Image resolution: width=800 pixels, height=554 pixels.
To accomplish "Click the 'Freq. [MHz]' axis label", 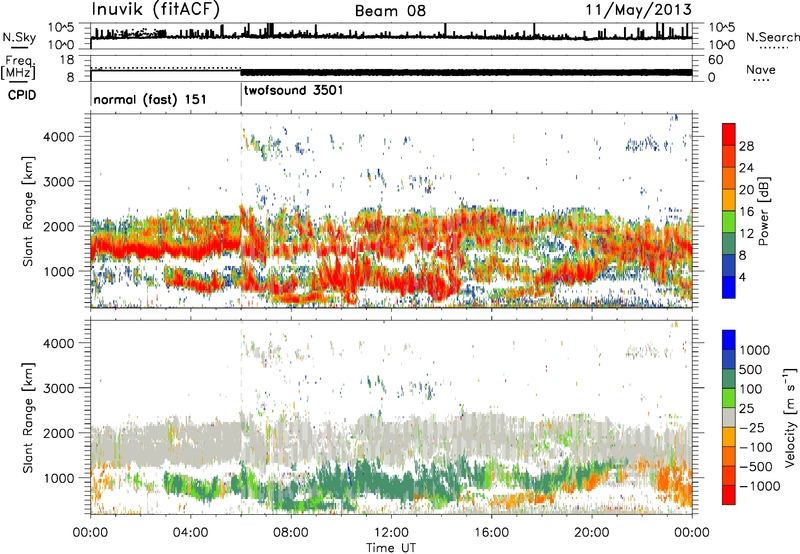I will (19, 67).
